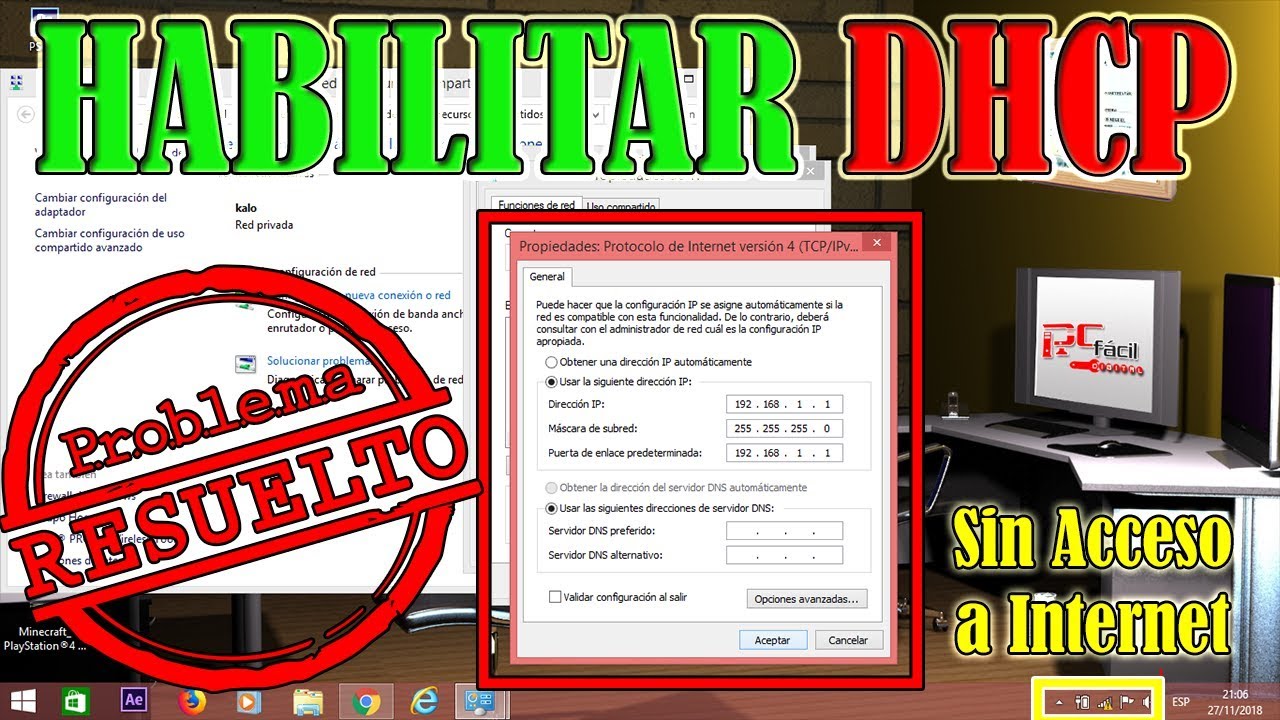Open Firefox from the taskbar
This screenshot has height=720, width=1280.
click(x=192, y=702)
